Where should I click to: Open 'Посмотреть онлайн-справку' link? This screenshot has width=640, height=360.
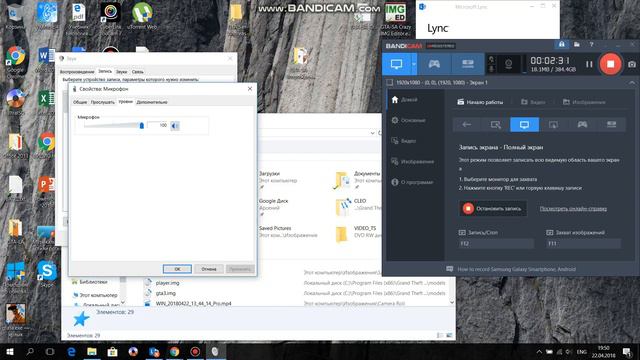click(573, 209)
